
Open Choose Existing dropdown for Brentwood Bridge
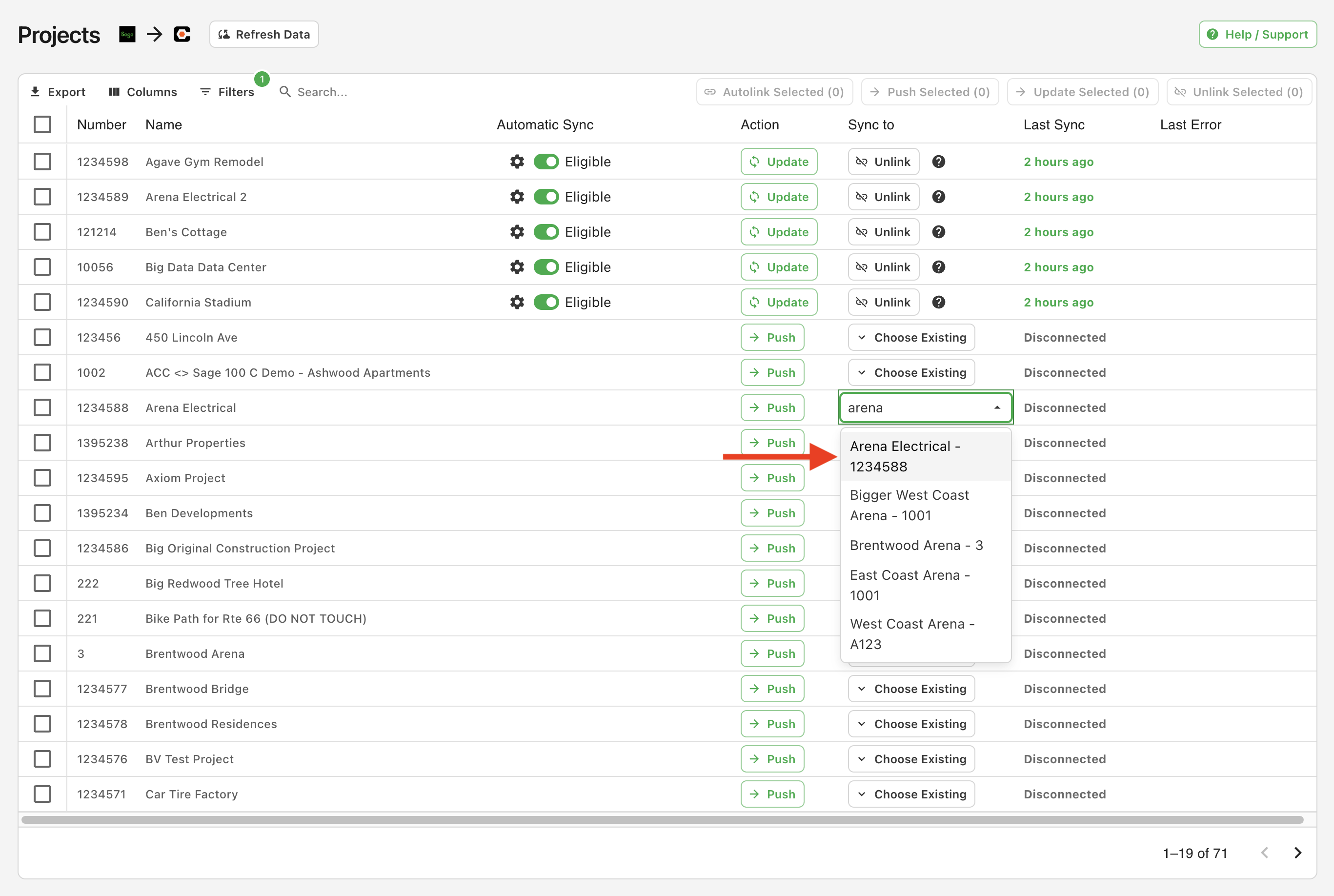[x=911, y=689]
